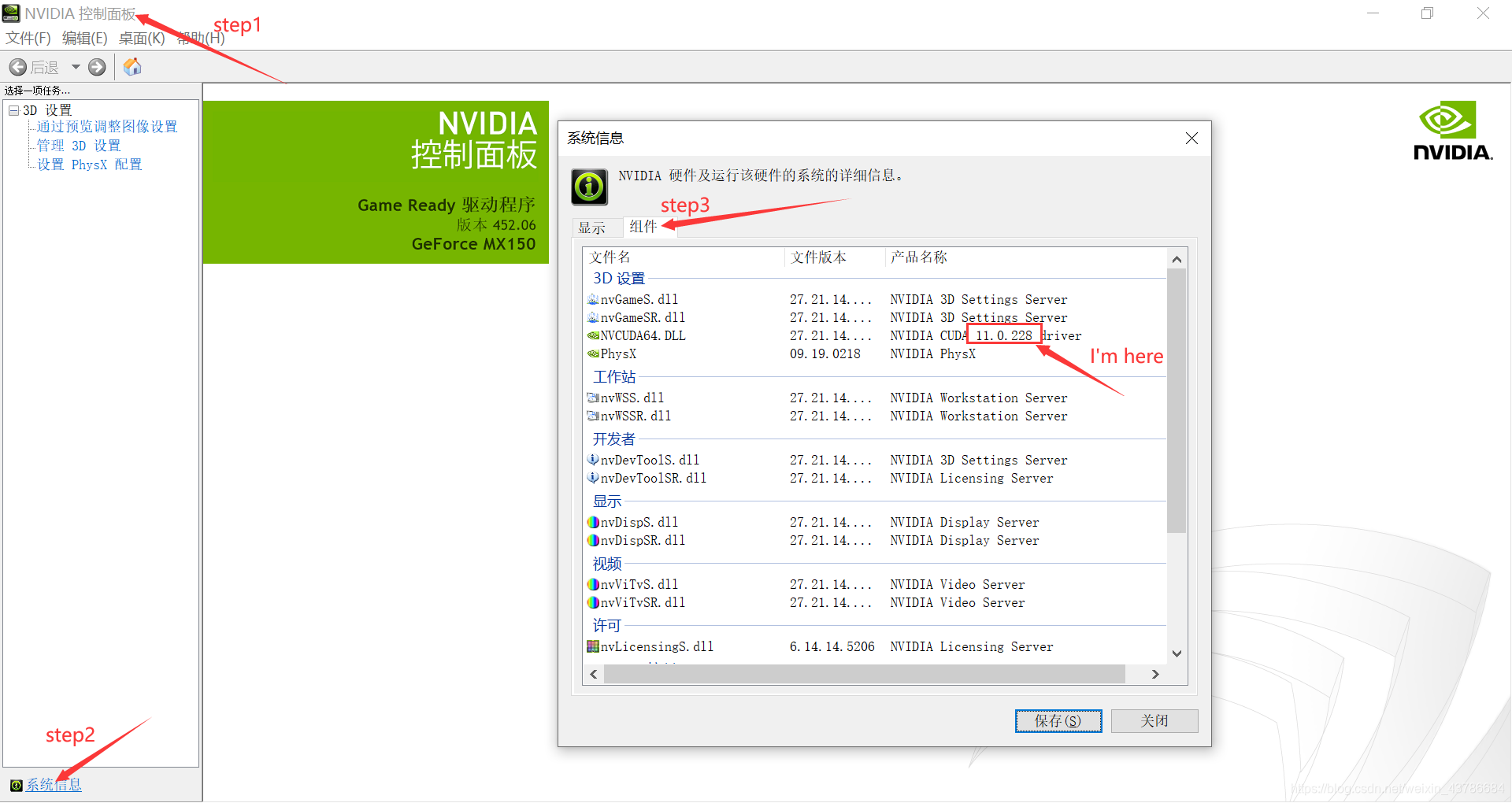Click the system info icon beside 系统信息 link
Viewport: 1512px width, 803px height.
[16, 785]
